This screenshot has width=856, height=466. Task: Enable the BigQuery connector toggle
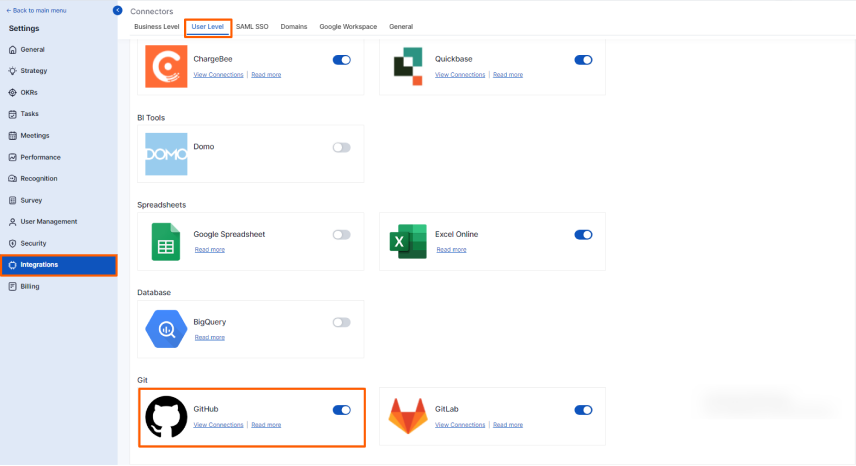[342, 322]
